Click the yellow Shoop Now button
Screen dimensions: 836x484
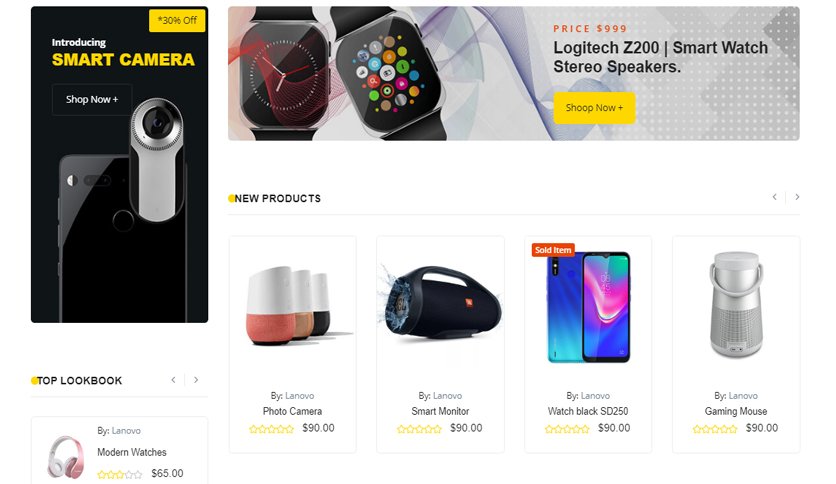[594, 108]
